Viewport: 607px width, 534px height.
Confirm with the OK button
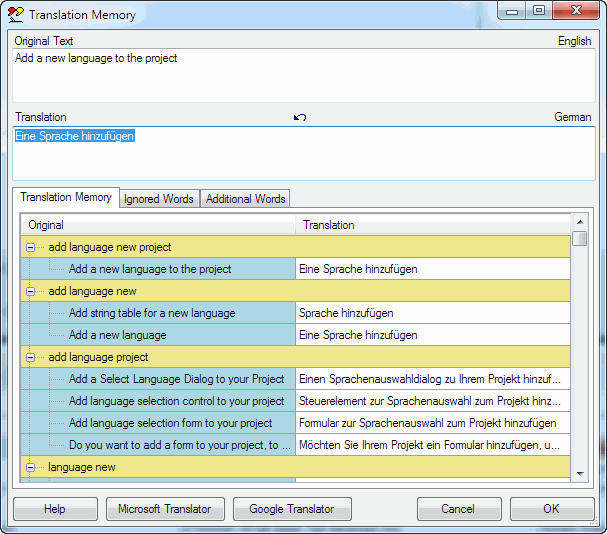[551, 509]
